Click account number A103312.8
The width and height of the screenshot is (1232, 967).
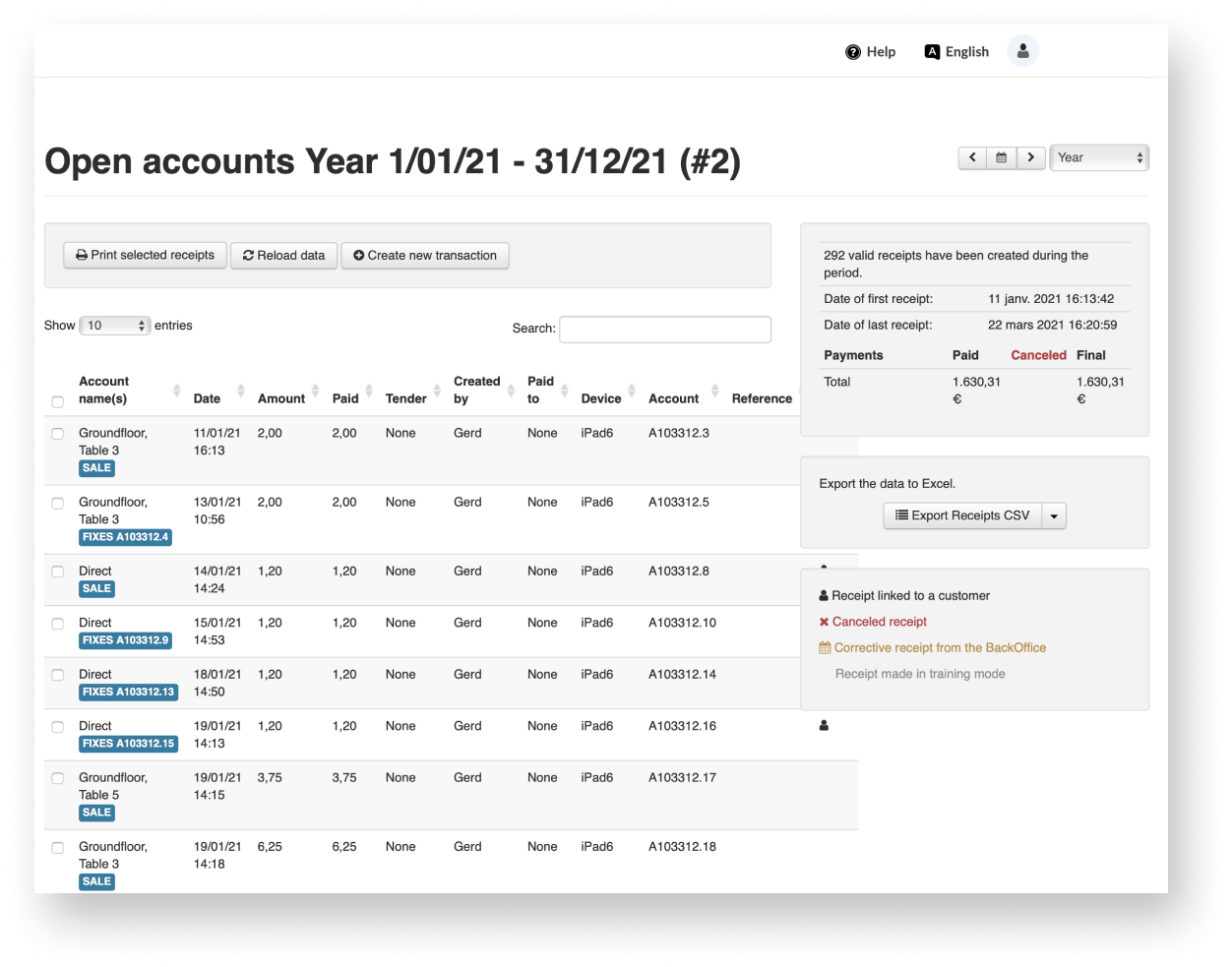point(679,572)
